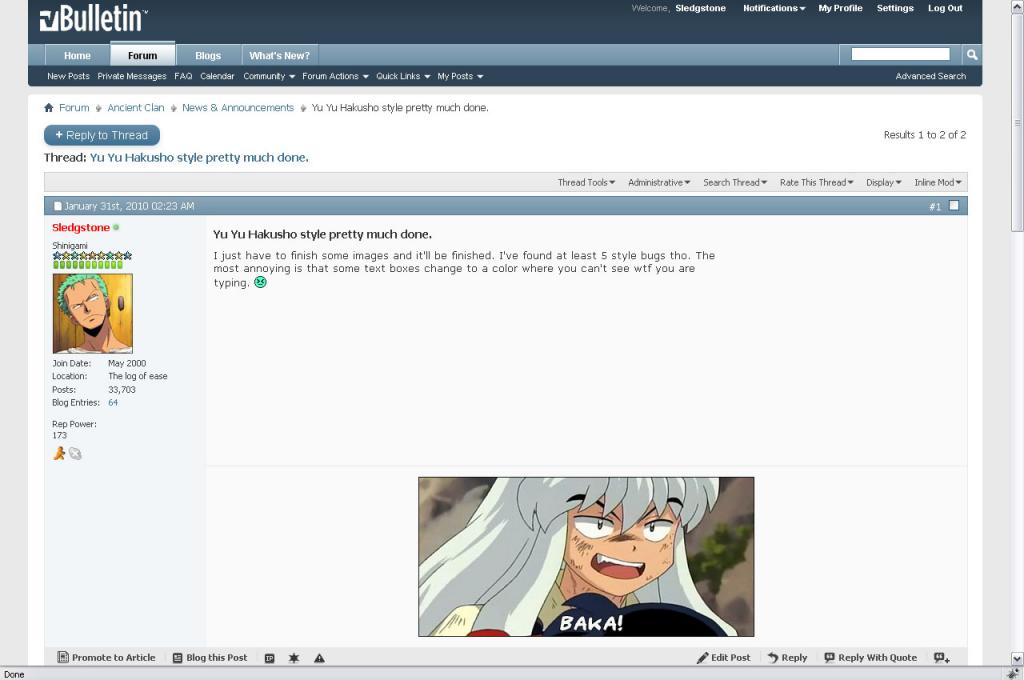The width and height of the screenshot is (1024, 680).
Task: Open Private Messages
Action: point(132,76)
